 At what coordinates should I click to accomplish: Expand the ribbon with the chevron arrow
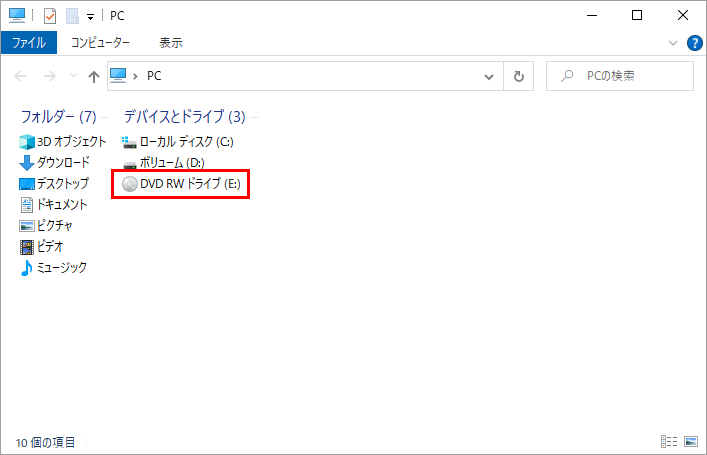(x=673, y=43)
